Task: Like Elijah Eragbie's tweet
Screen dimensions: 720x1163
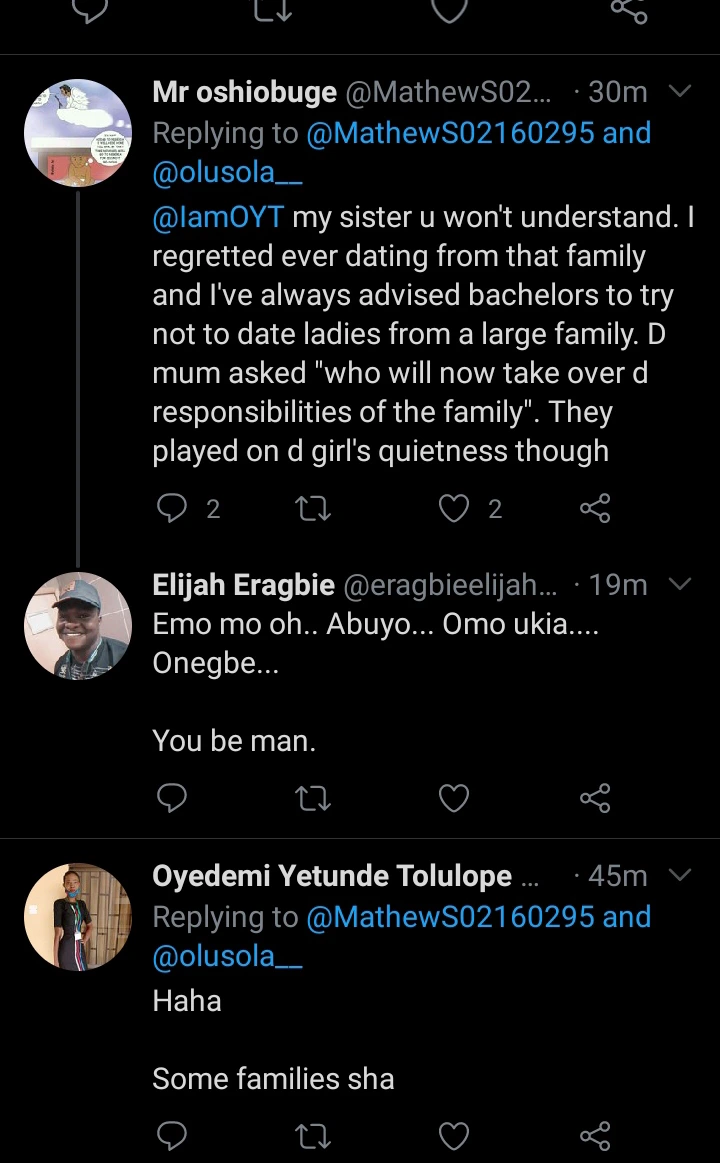Action: [x=455, y=797]
